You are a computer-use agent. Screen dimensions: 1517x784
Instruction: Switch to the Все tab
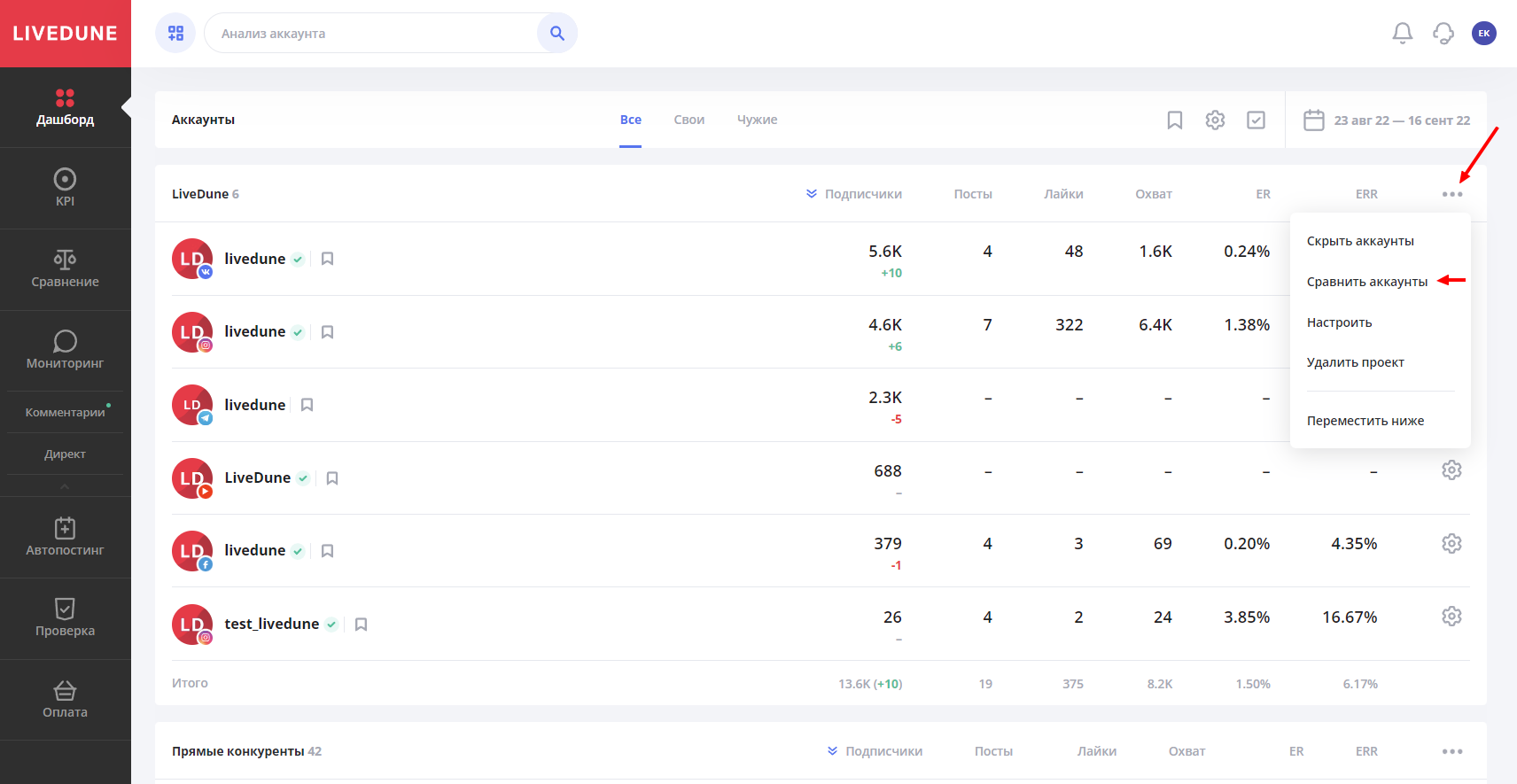pos(631,120)
